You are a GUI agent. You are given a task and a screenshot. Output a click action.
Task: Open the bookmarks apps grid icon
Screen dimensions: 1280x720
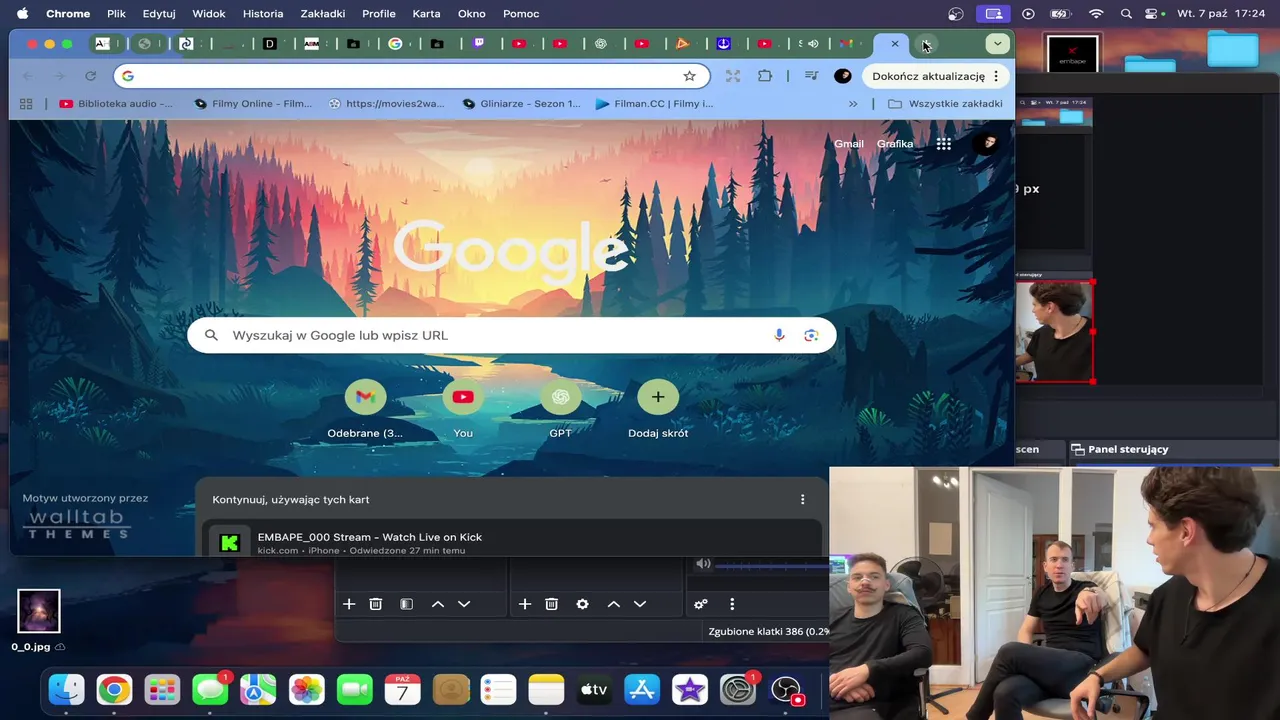tap(26, 103)
